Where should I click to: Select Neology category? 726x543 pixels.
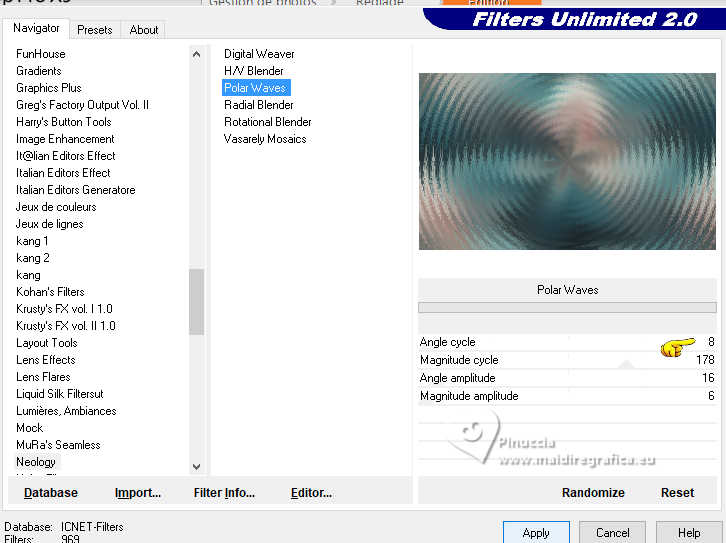[36, 462]
